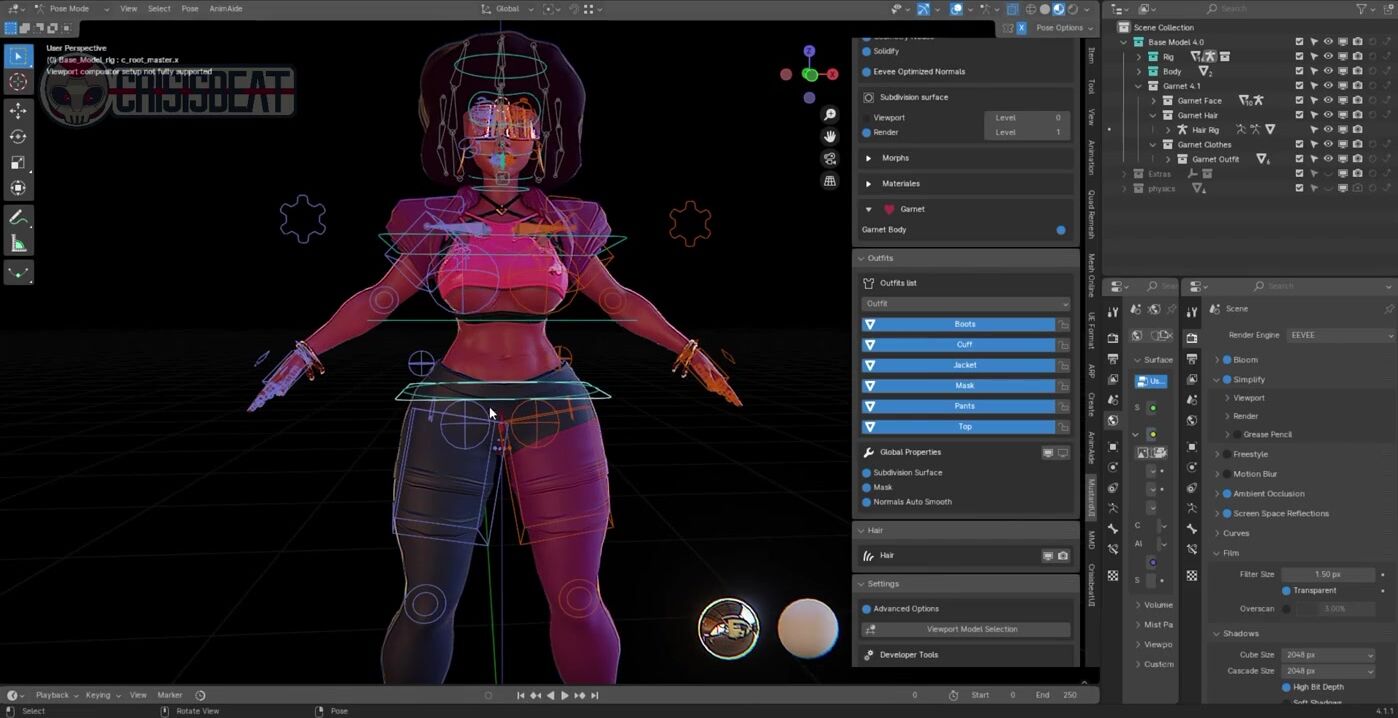The height and width of the screenshot is (718, 1398).
Task: Select the Annotate pencil tool
Action: pos(18,218)
